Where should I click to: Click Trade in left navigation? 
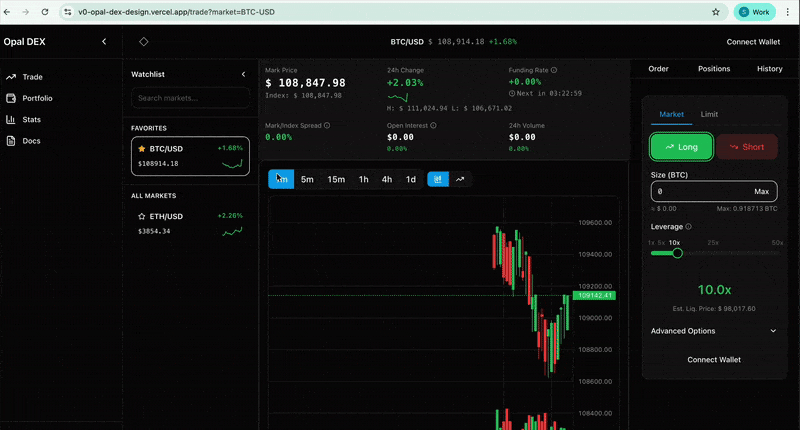pyautogui.click(x=32, y=77)
